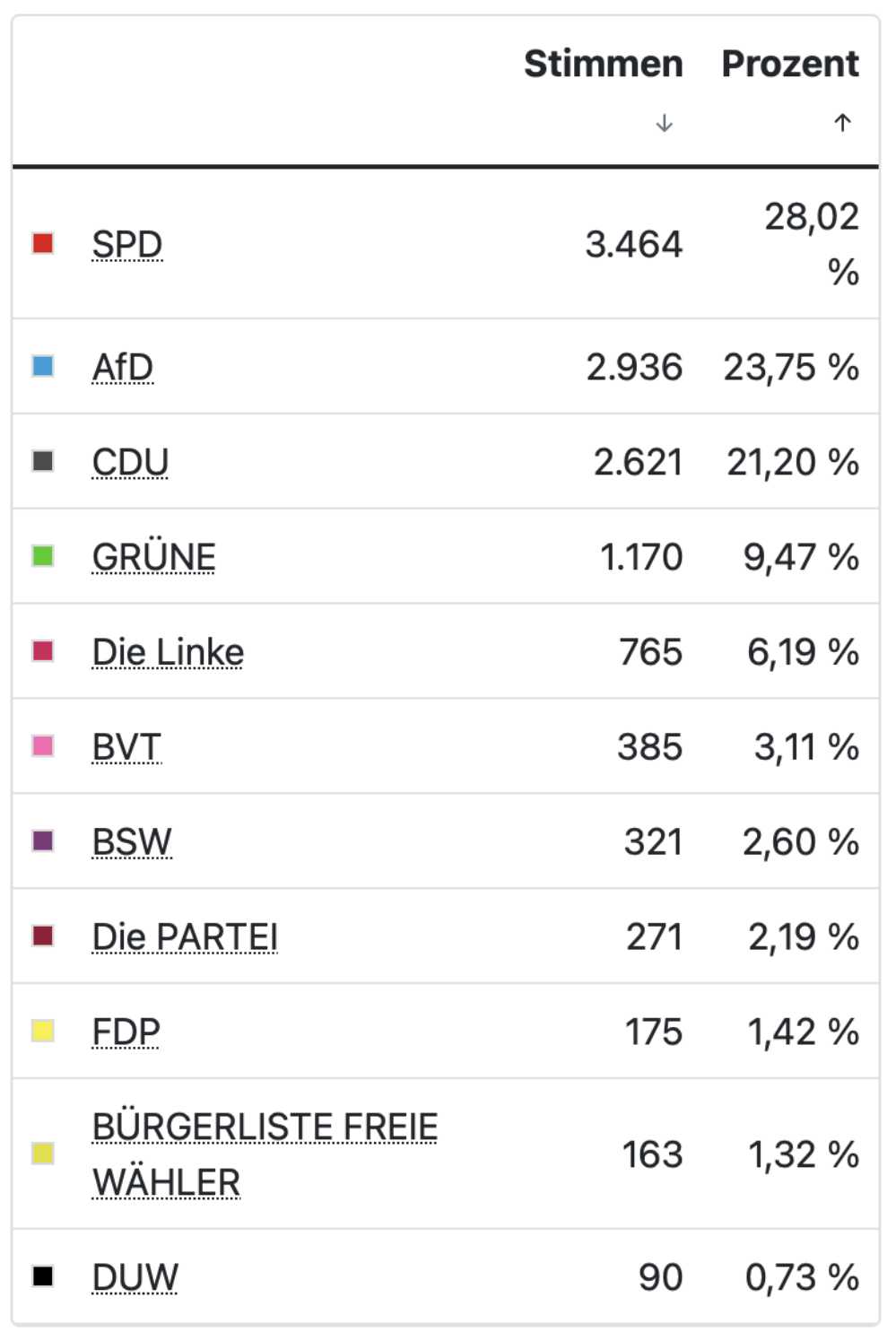Click the Prozent column header
The width and height of the screenshot is (896, 1341).
790,64
